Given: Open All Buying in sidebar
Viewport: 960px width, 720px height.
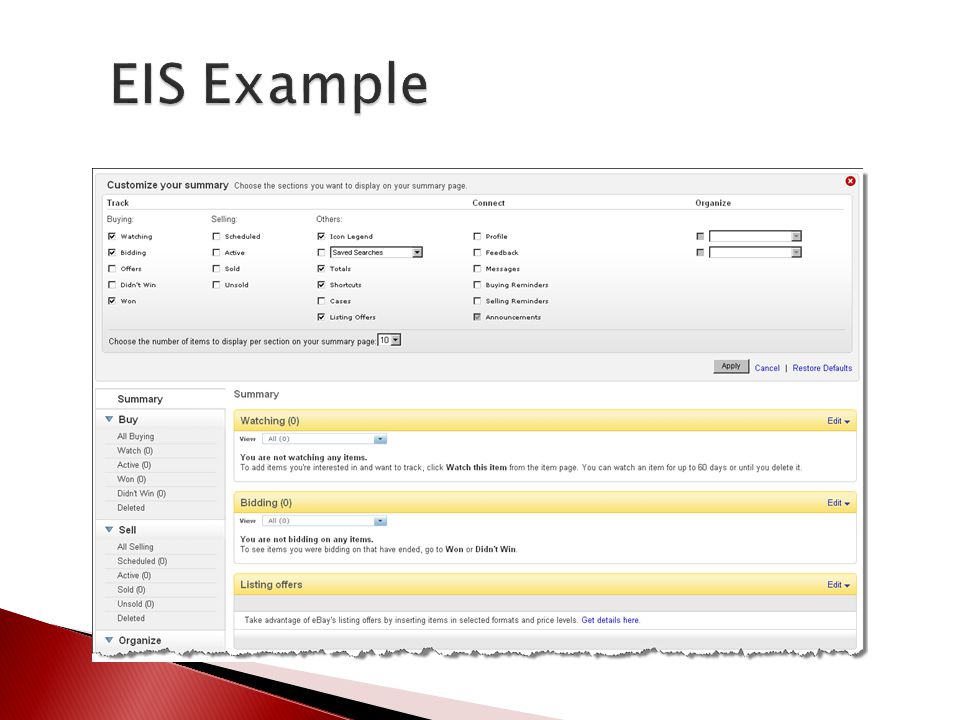Looking at the screenshot, I should coord(135,437).
